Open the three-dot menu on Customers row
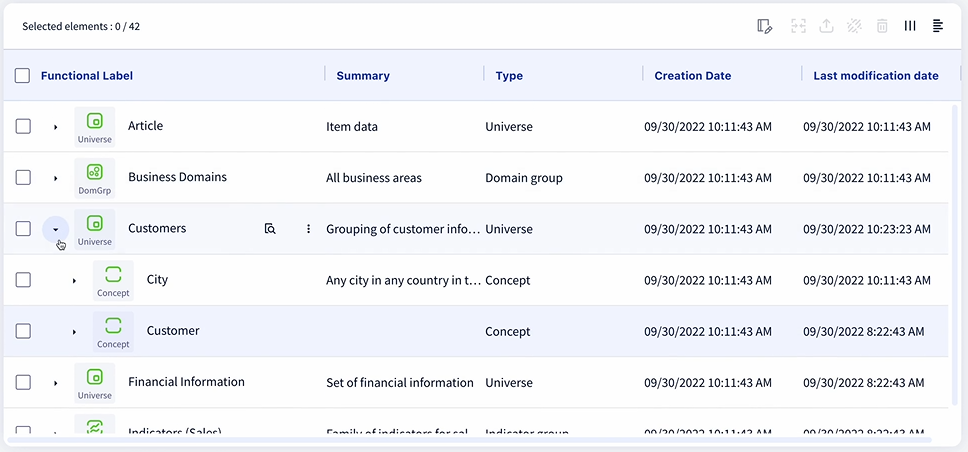The height and width of the screenshot is (452, 968). click(308, 229)
